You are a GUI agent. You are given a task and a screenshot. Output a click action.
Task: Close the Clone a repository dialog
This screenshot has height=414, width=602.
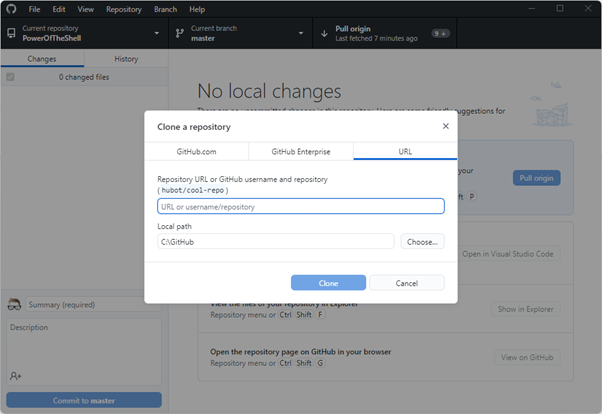(x=445, y=126)
